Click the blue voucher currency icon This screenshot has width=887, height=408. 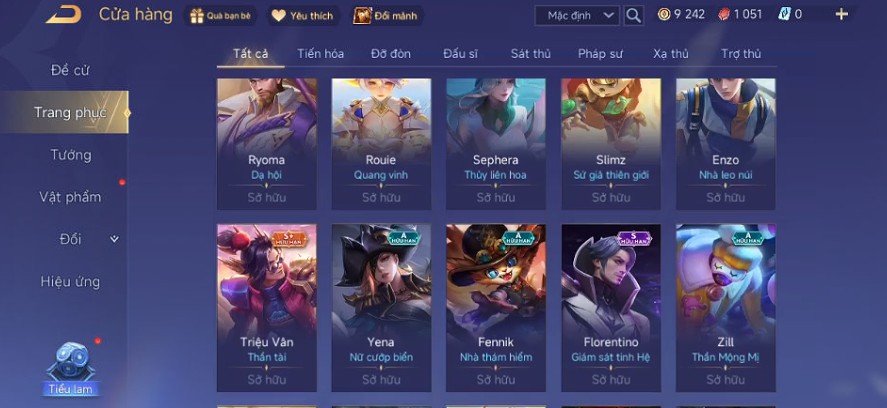click(x=784, y=14)
